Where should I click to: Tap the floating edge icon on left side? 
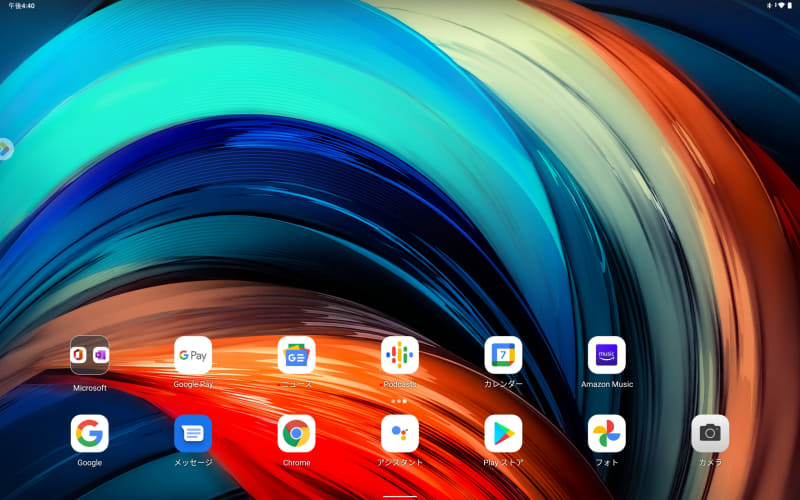(x=5, y=149)
